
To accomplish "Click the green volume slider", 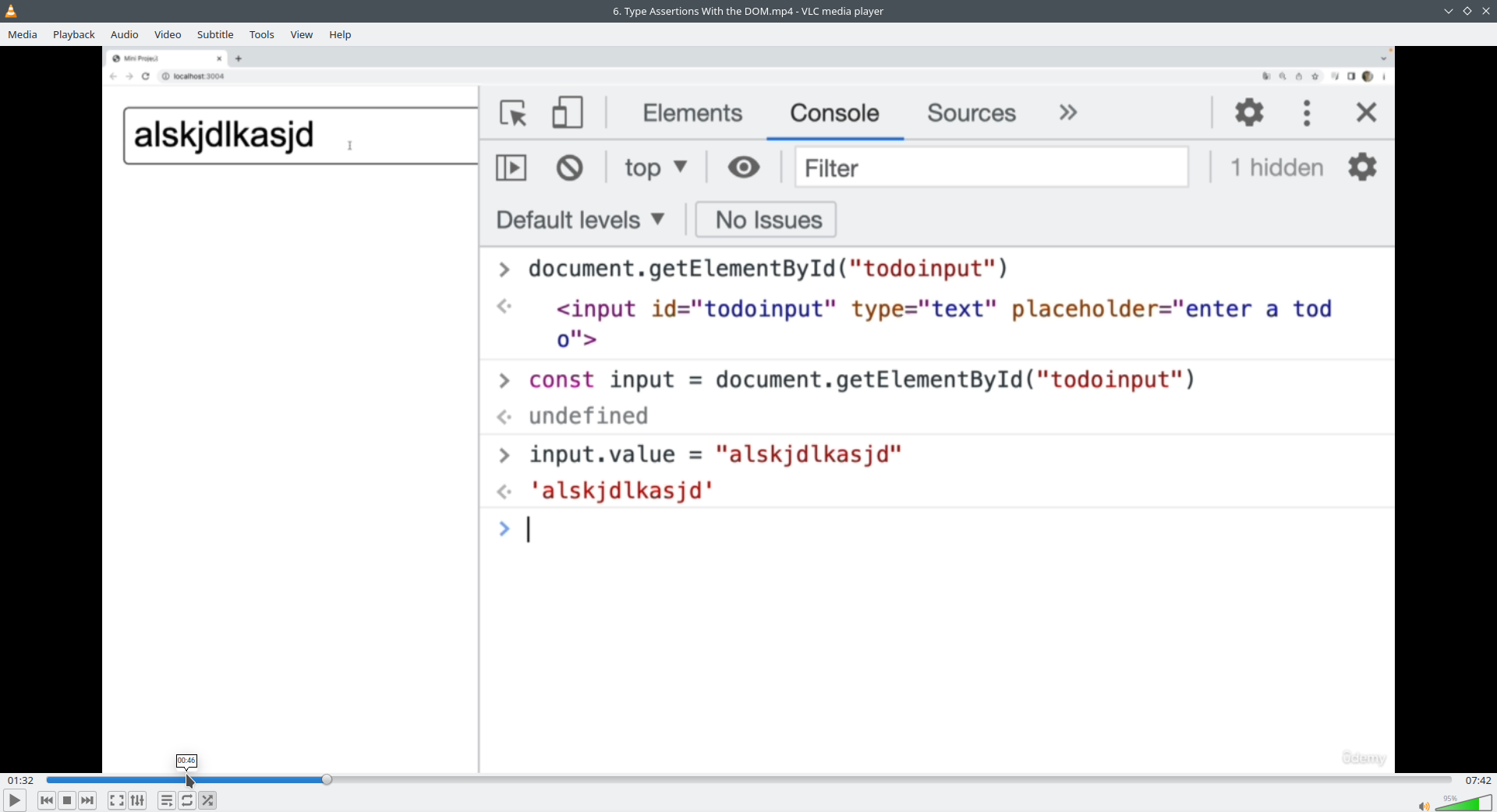I will (1466, 803).
